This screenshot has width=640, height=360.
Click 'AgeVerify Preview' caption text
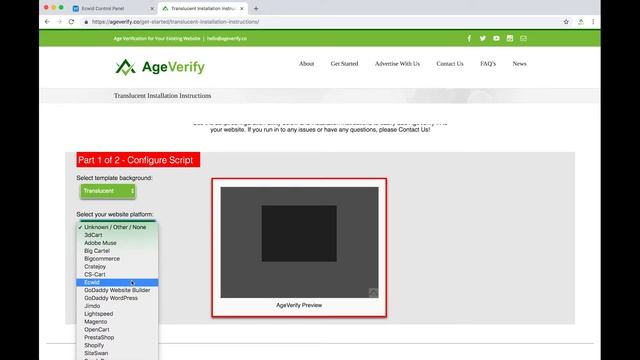[x=299, y=305]
